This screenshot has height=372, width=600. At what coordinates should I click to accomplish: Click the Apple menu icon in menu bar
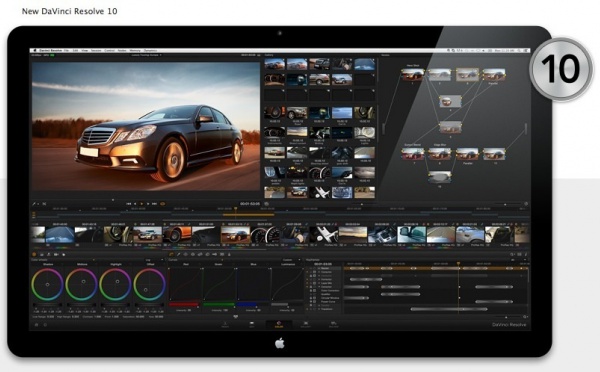pyautogui.click(x=34, y=50)
